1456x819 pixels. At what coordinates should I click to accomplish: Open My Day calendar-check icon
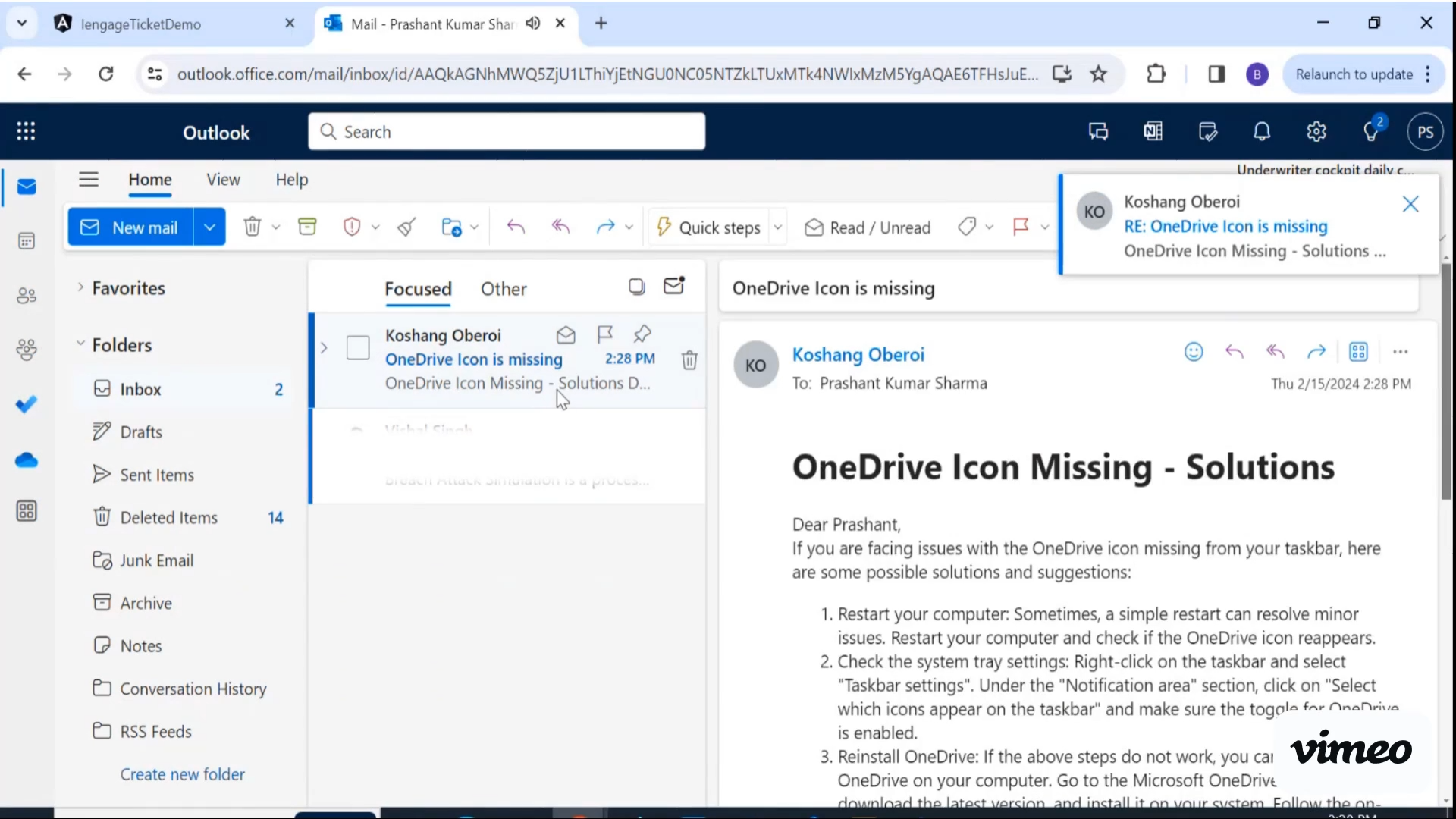coord(1207,131)
